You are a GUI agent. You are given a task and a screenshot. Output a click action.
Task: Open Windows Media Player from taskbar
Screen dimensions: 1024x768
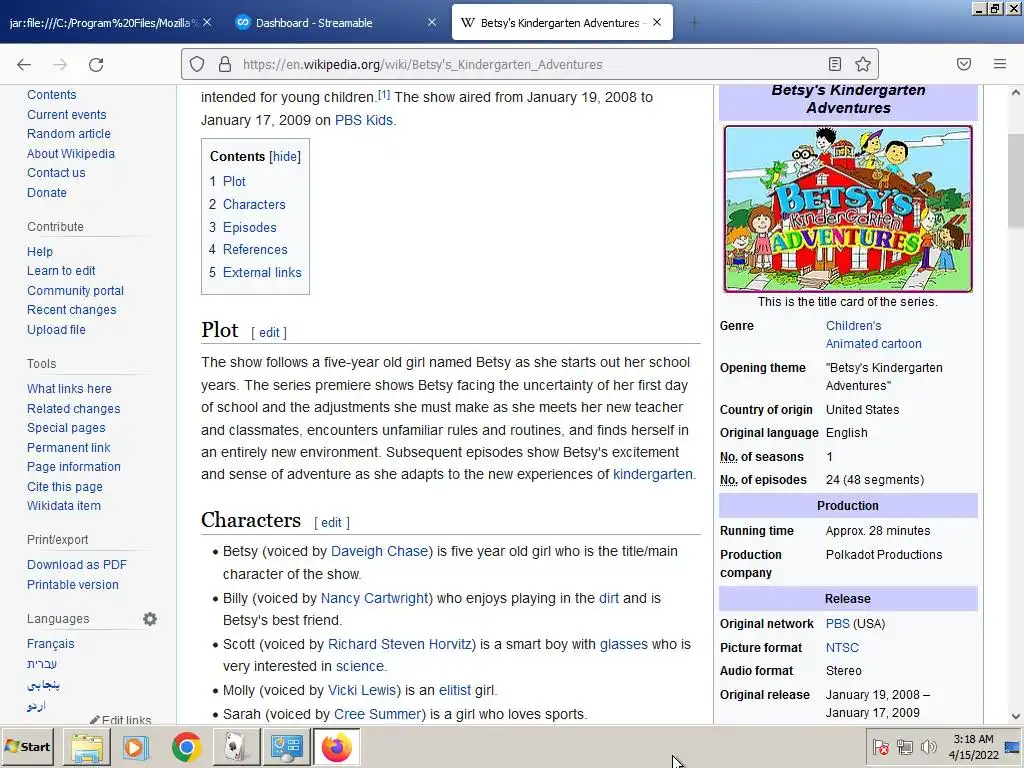point(136,747)
